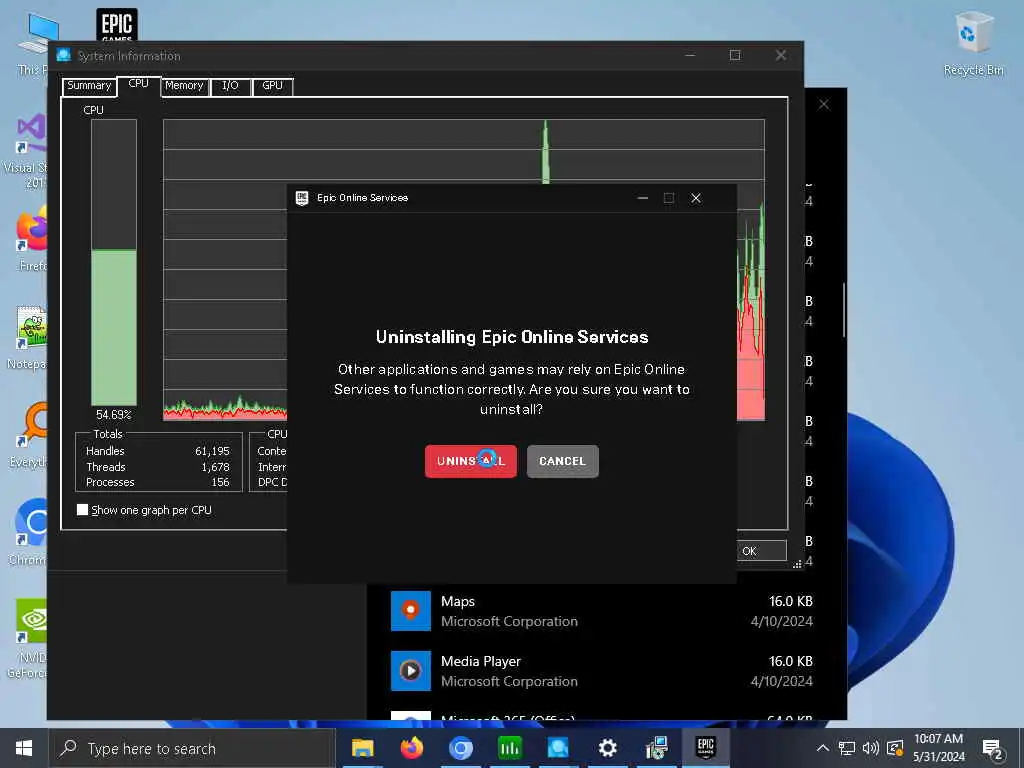The height and width of the screenshot is (768, 1024).
Task: Open Chromium from the taskbar
Action: point(460,748)
